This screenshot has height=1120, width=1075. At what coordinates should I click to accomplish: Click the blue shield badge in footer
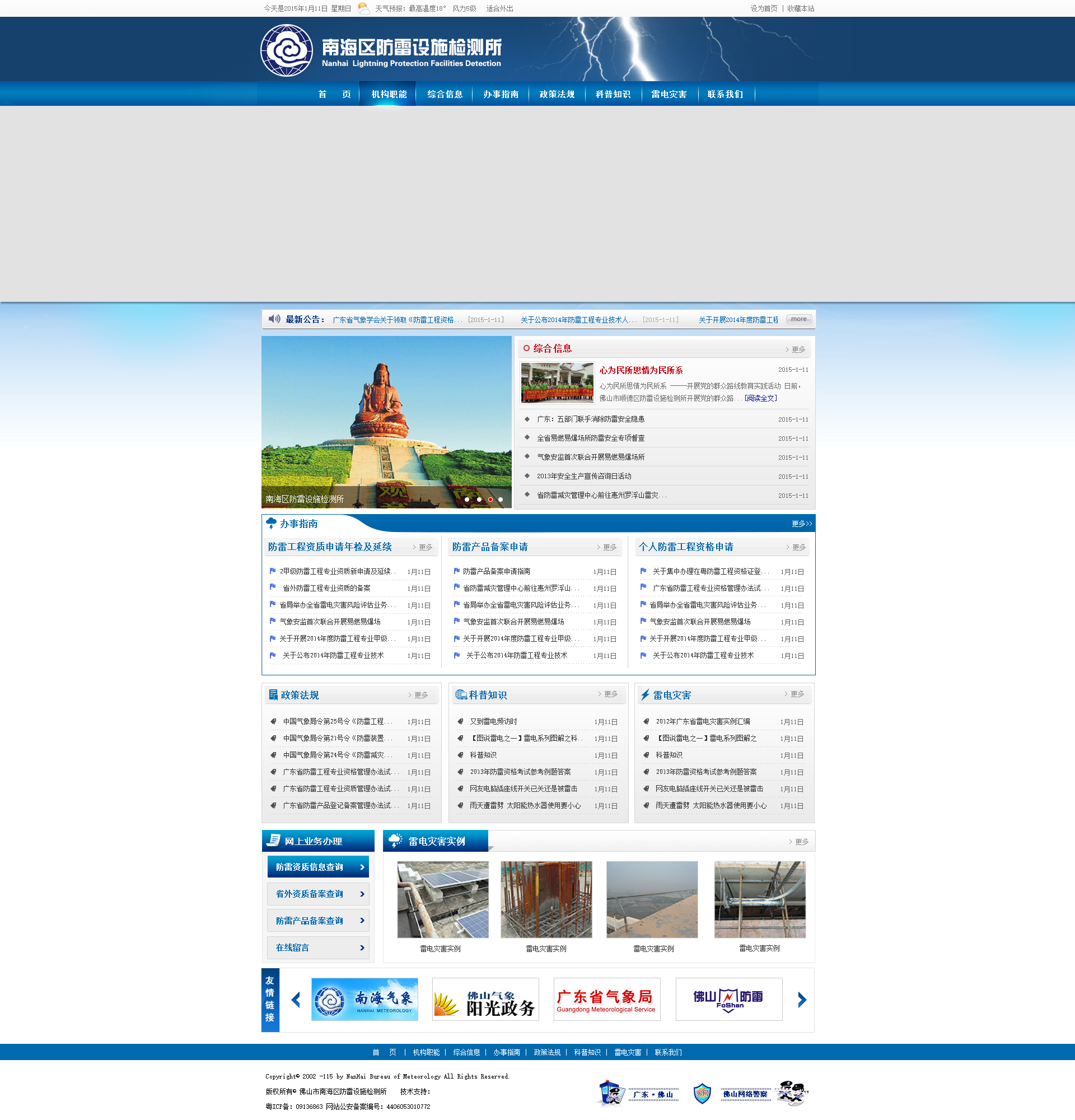point(702,1093)
